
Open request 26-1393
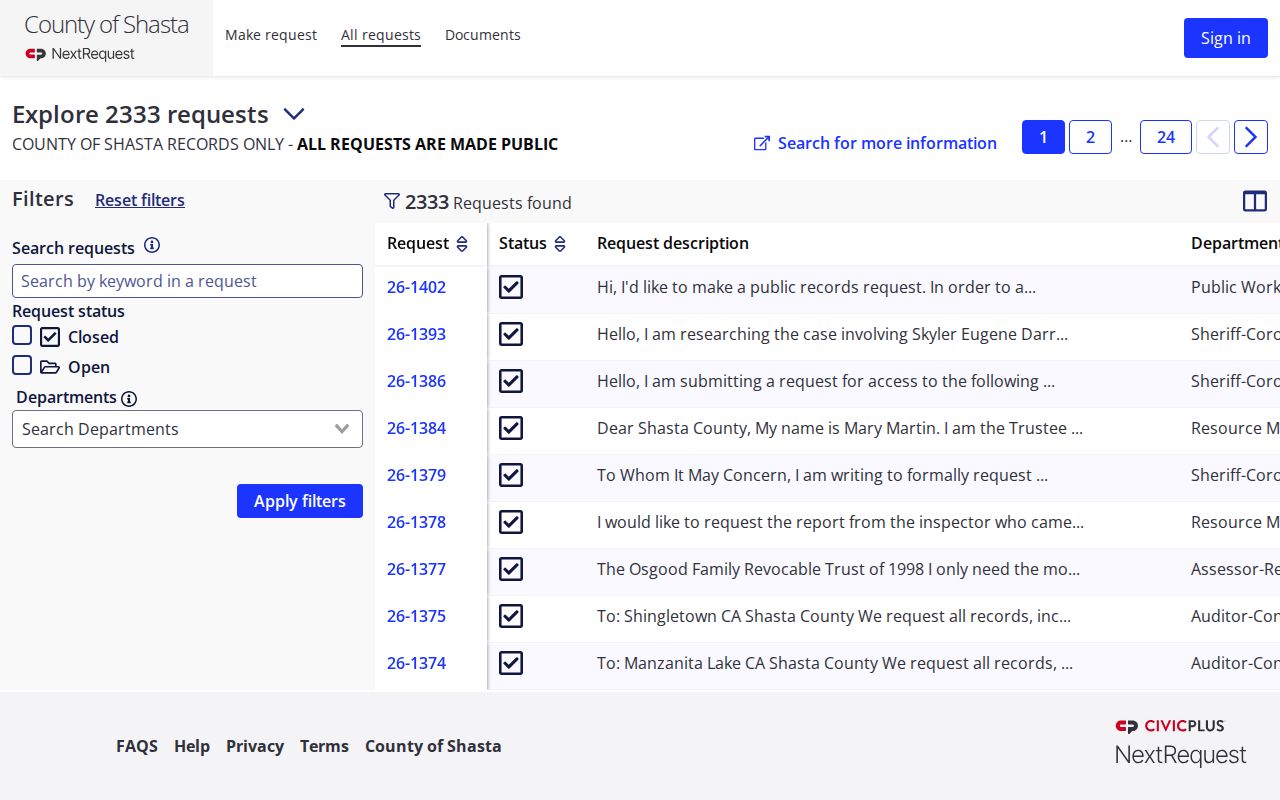pyautogui.click(x=416, y=334)
